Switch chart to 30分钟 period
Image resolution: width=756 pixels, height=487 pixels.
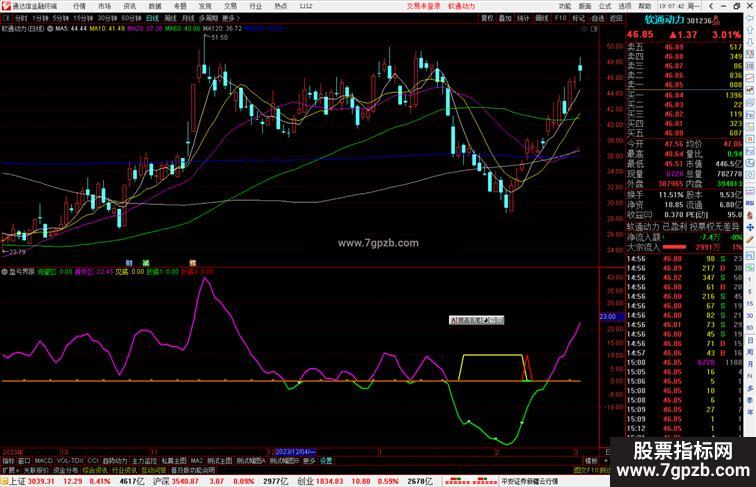pyautogui.click(x=107, y=18)
